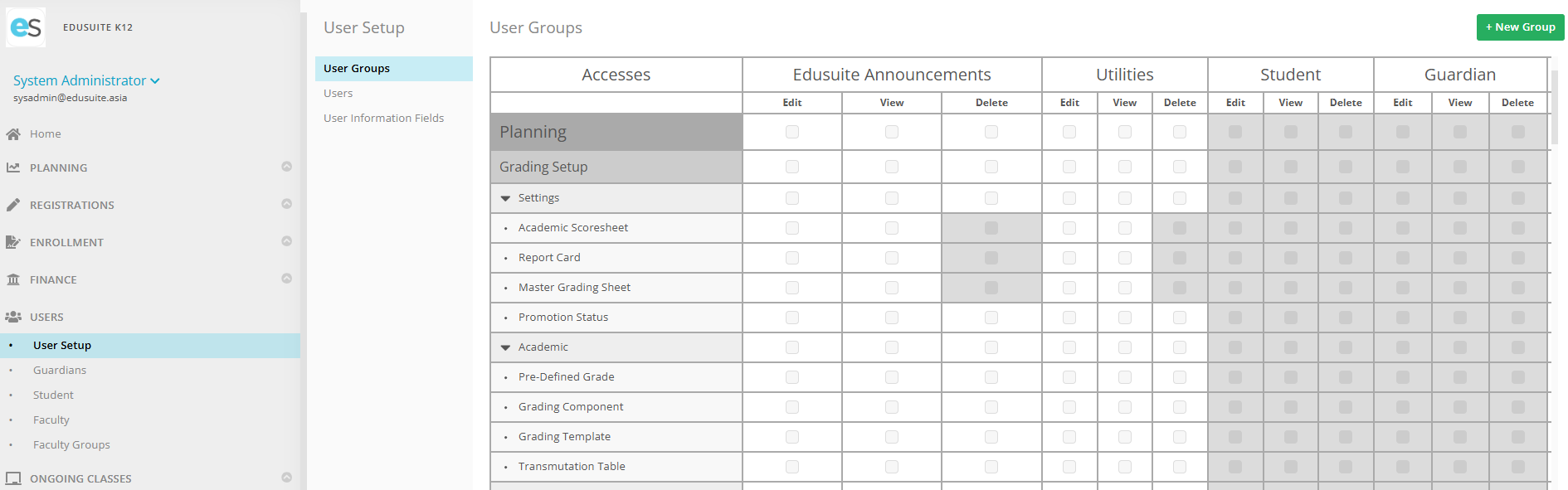Click the Registrations pencil icon

13,205
